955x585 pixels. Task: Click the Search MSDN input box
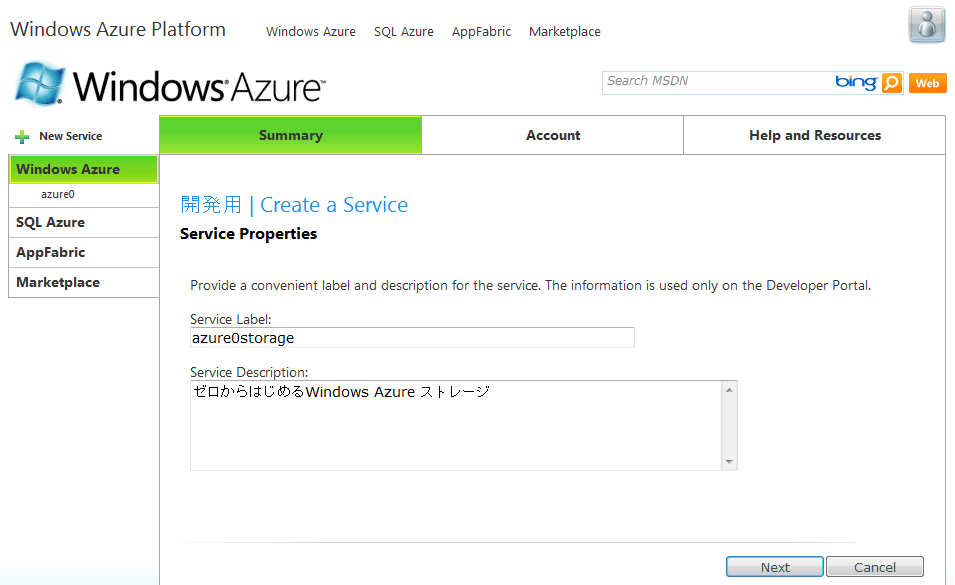(717, 83)
